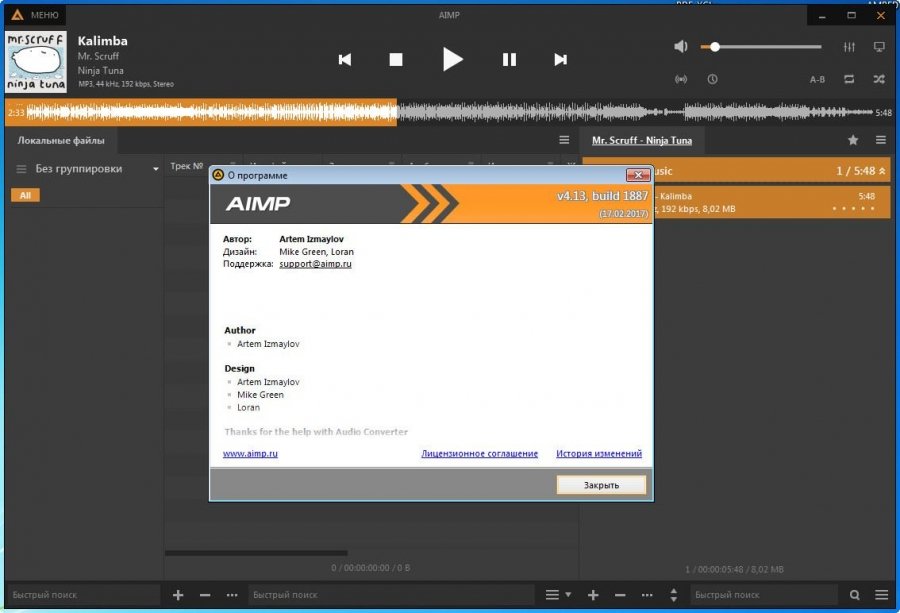Click the broadcast waves icon below the speaker

[681, 79]
